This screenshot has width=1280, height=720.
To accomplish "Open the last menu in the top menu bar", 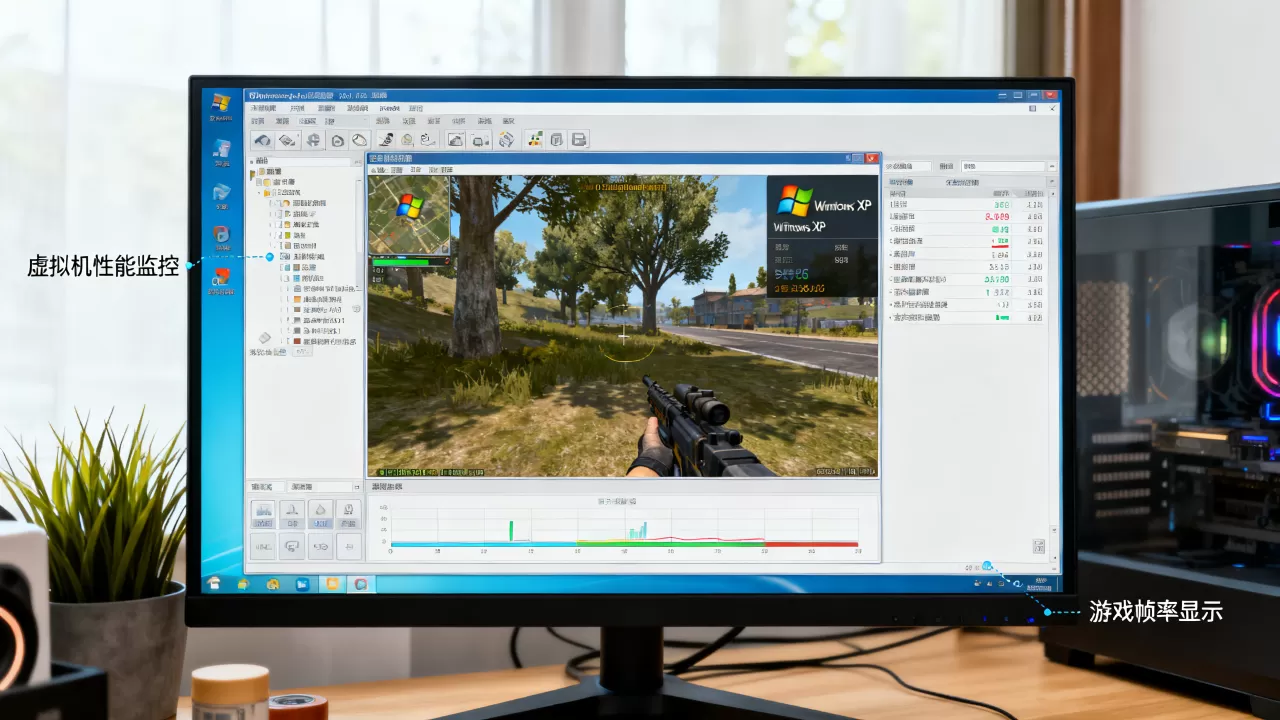I will (x=415, y=108).
